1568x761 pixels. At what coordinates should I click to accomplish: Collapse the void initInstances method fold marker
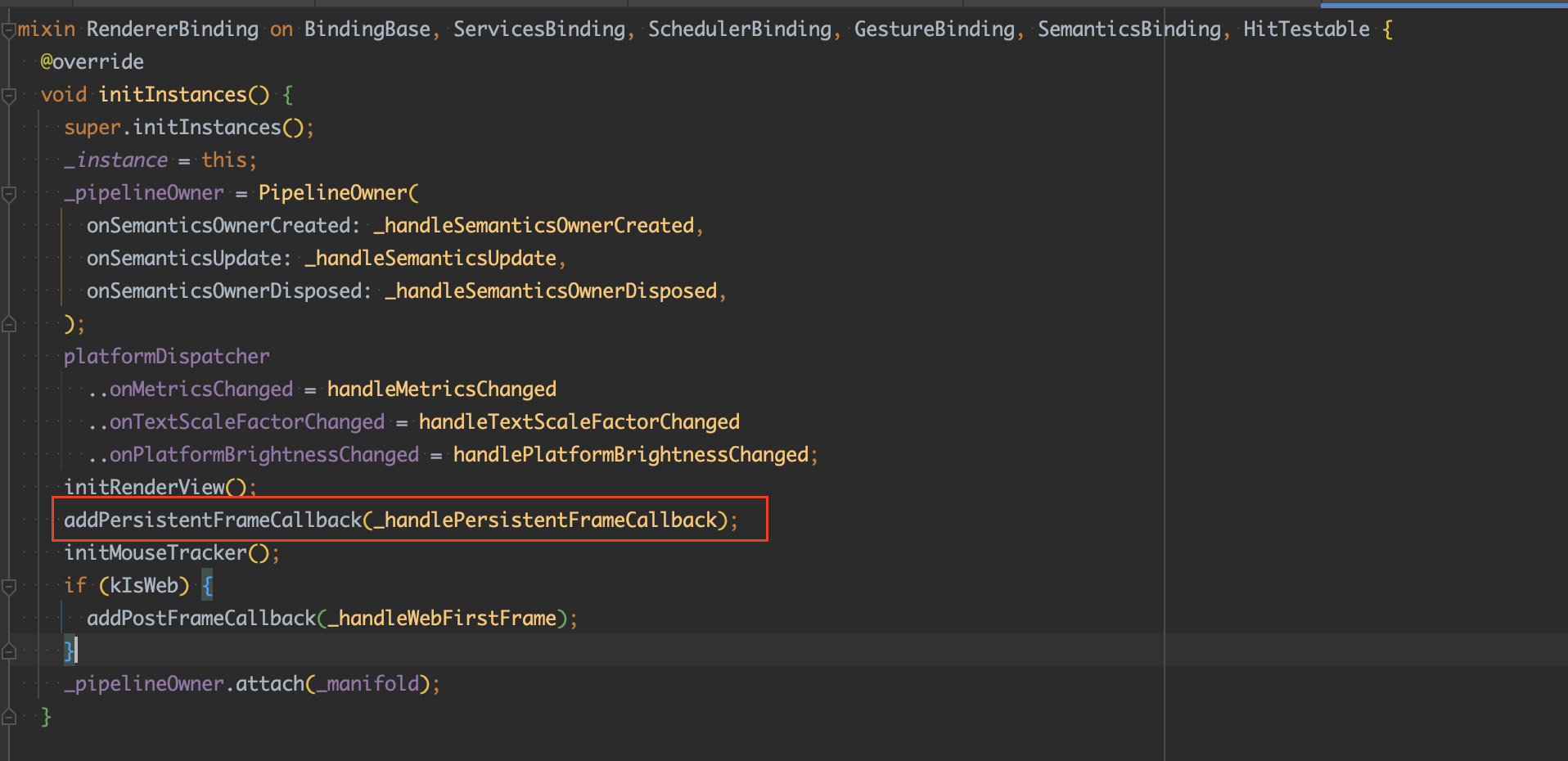coord(9,96)
